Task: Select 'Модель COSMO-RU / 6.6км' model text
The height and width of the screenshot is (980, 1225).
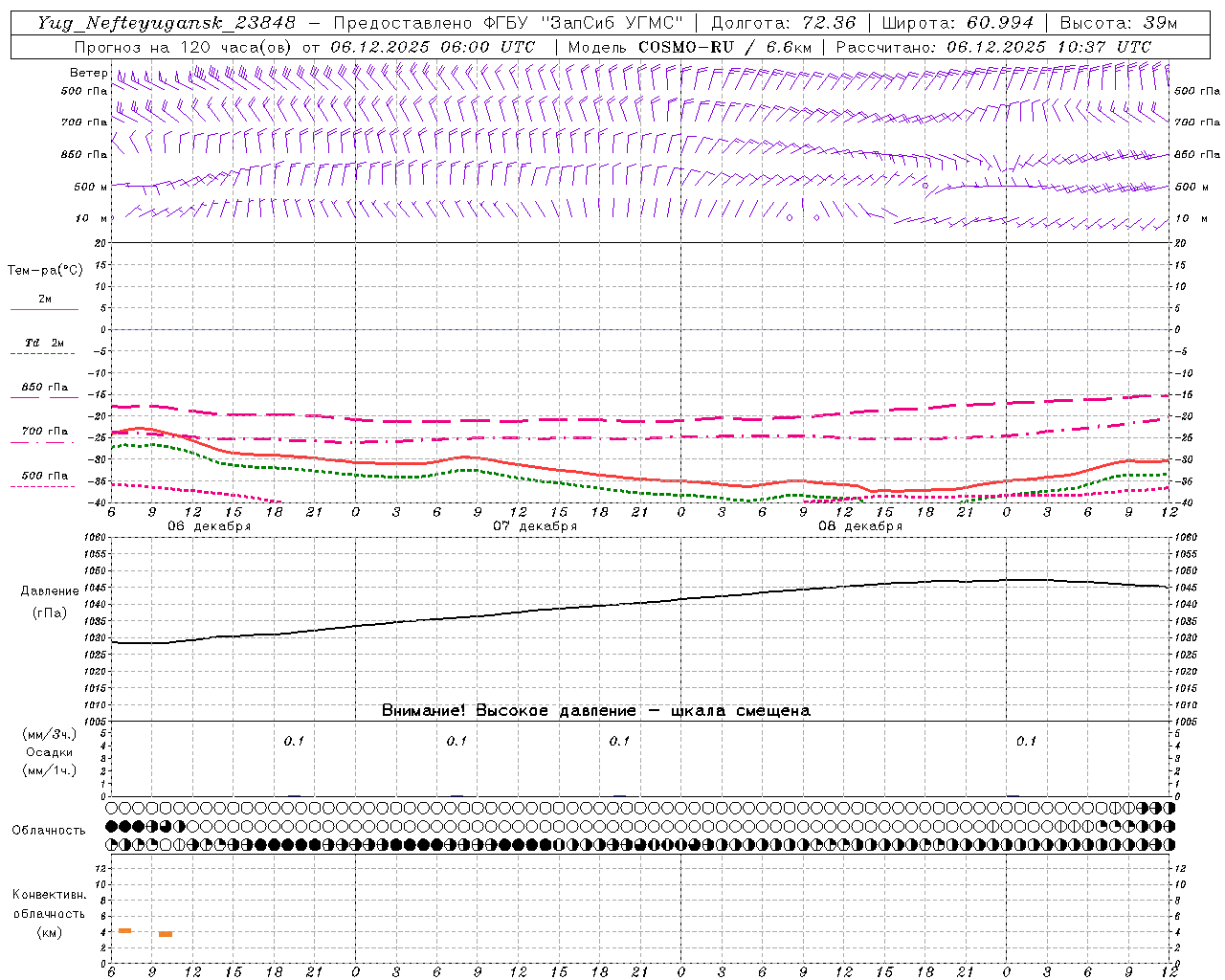Action: (x=689, y=47)
